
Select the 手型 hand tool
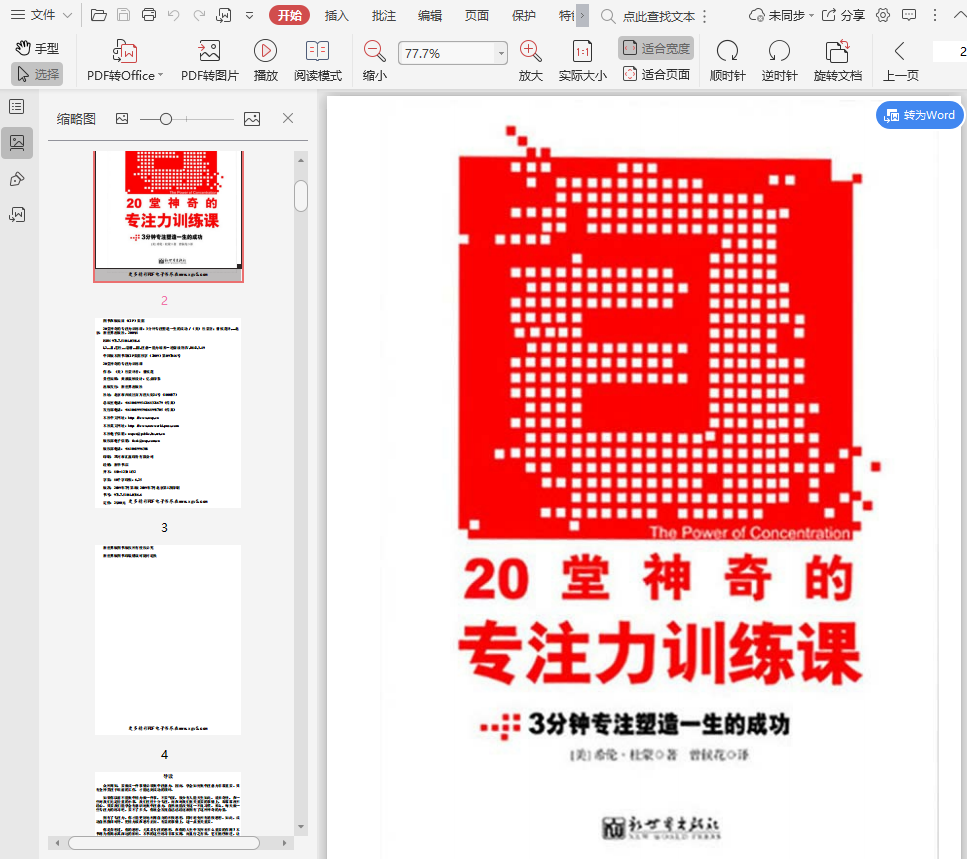pos(37,48)
